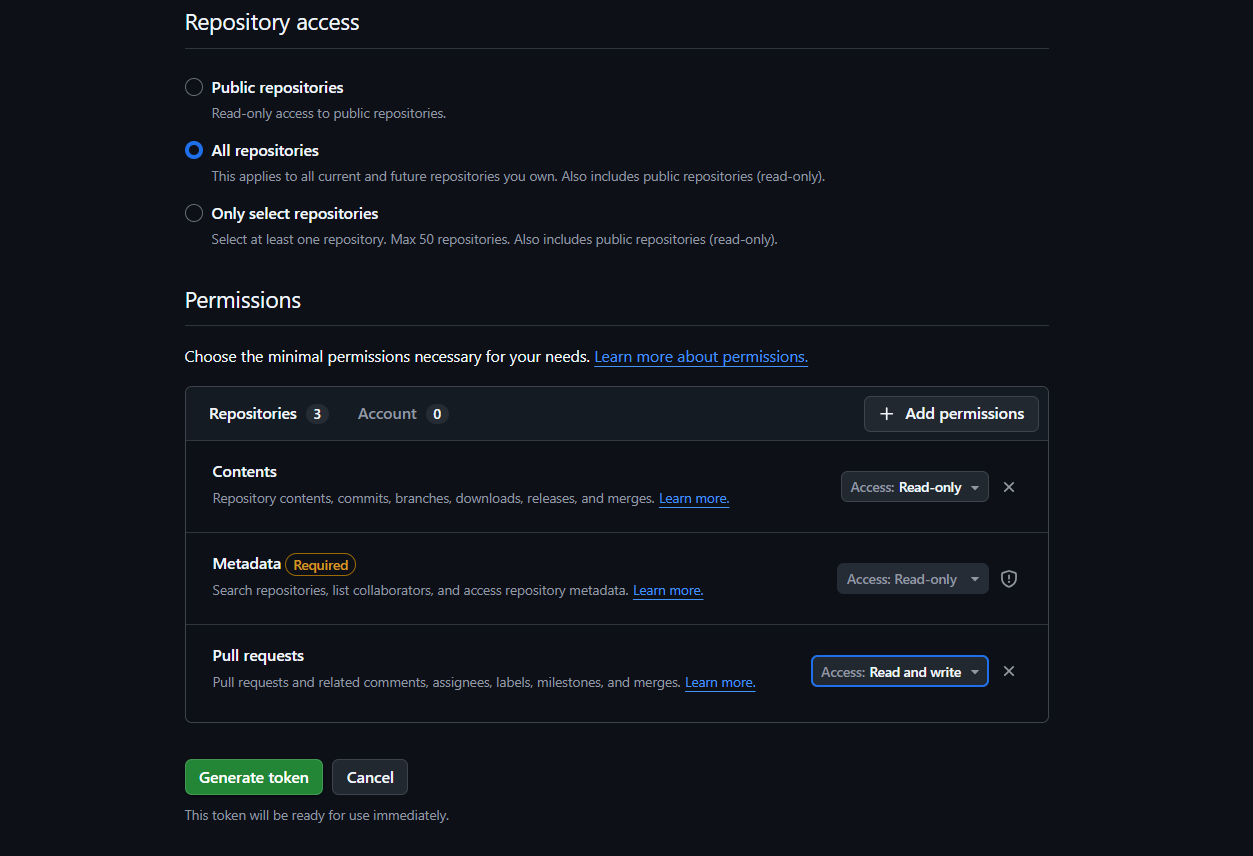1253x856 pixels.
Task: Remove the Contents permission with X icon
Action: click(x=1009, y=487)
